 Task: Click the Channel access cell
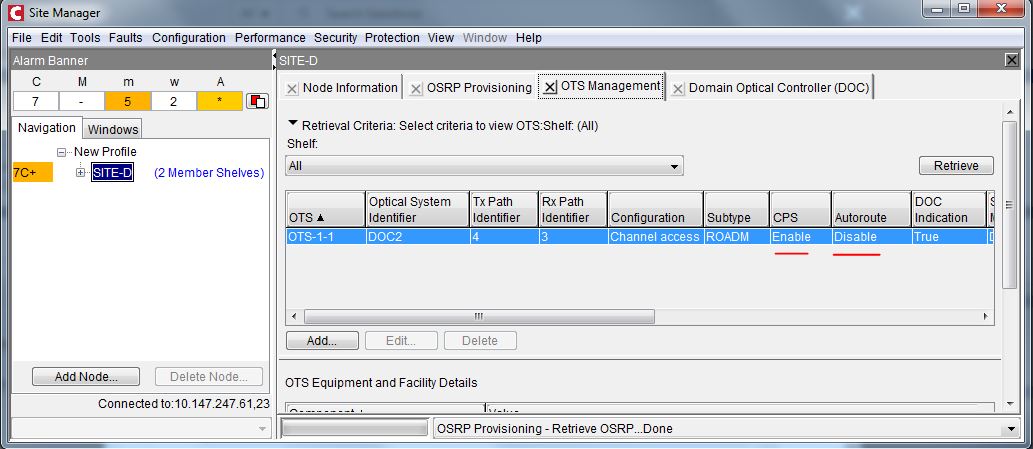(656, 236)
